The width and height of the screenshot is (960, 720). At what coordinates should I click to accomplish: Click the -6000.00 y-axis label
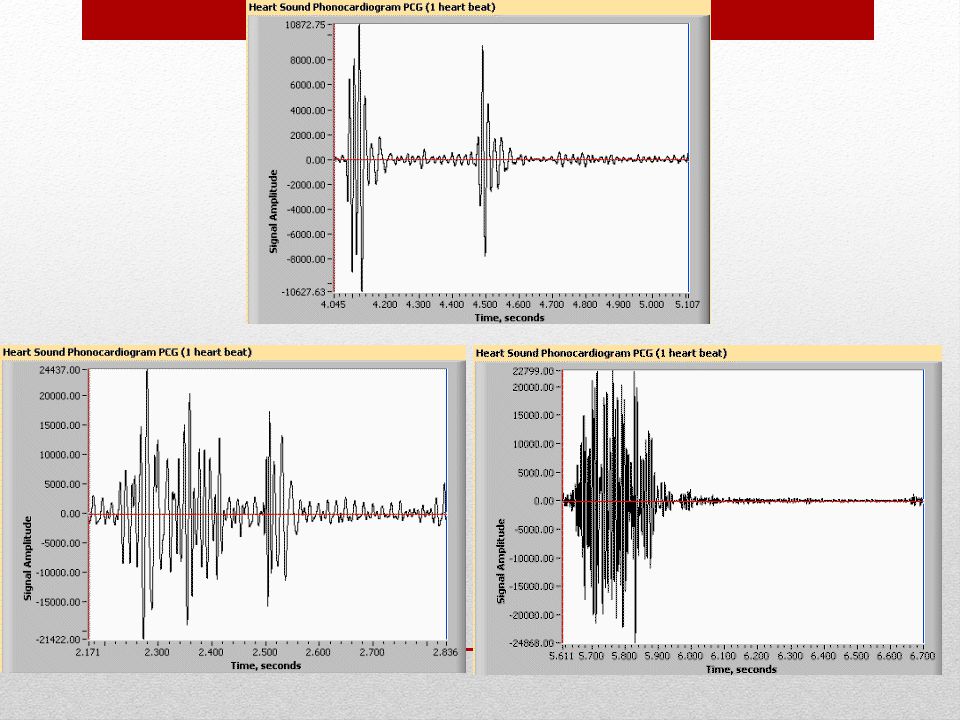[x=306, y=234]
